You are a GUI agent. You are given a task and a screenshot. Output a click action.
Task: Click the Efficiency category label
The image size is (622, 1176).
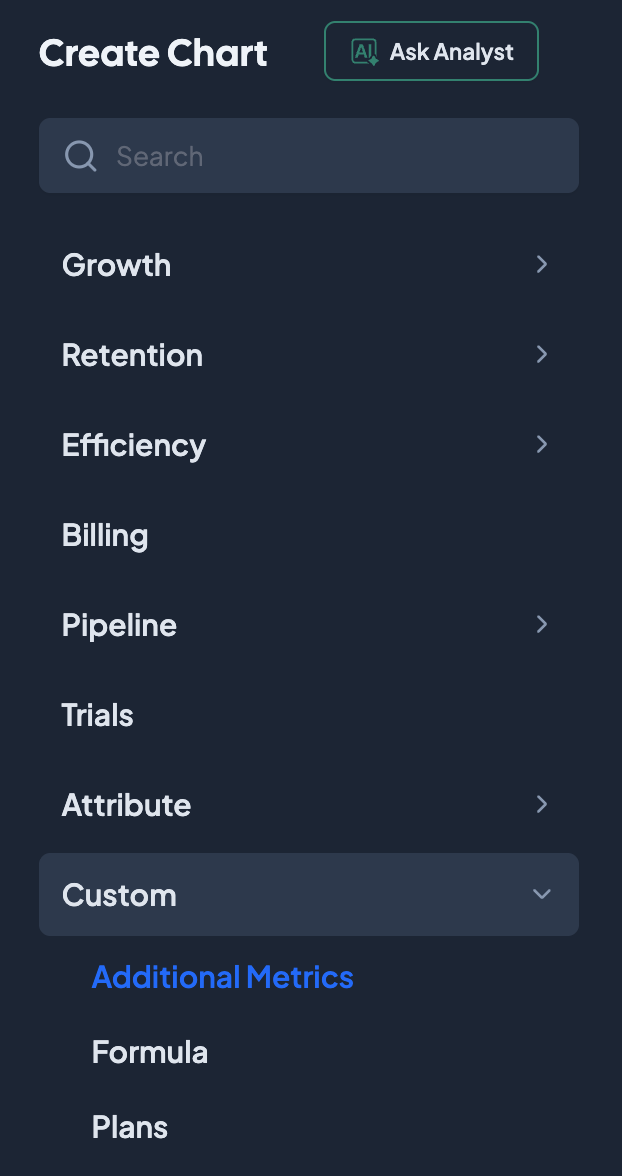134,445
